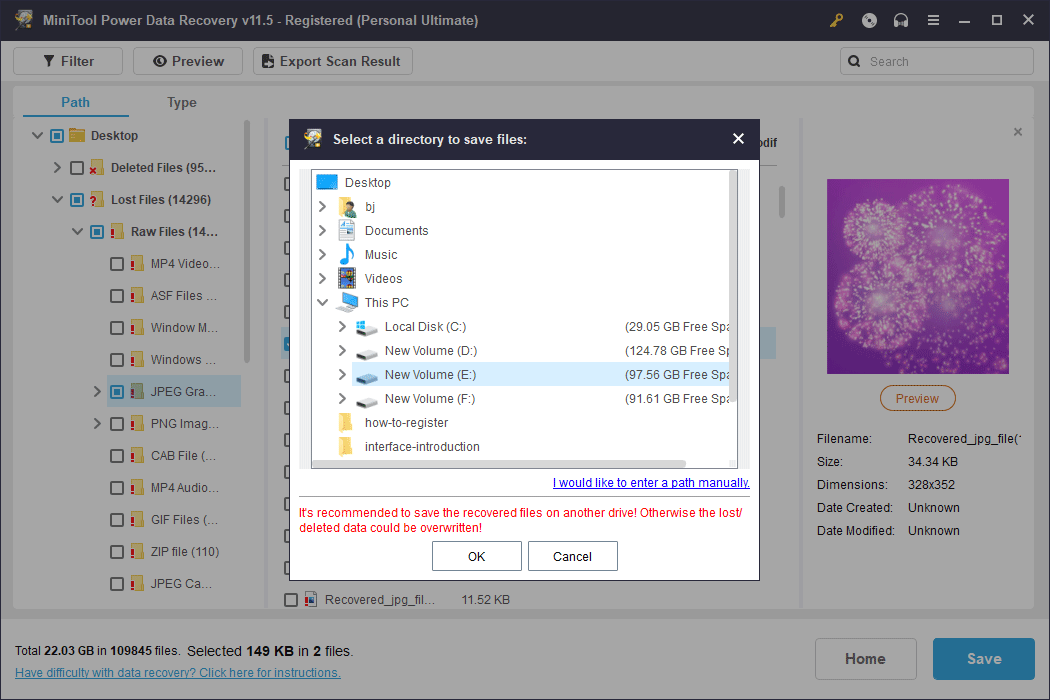Click the interface-introduction folder icon

[x=346, y=447]
